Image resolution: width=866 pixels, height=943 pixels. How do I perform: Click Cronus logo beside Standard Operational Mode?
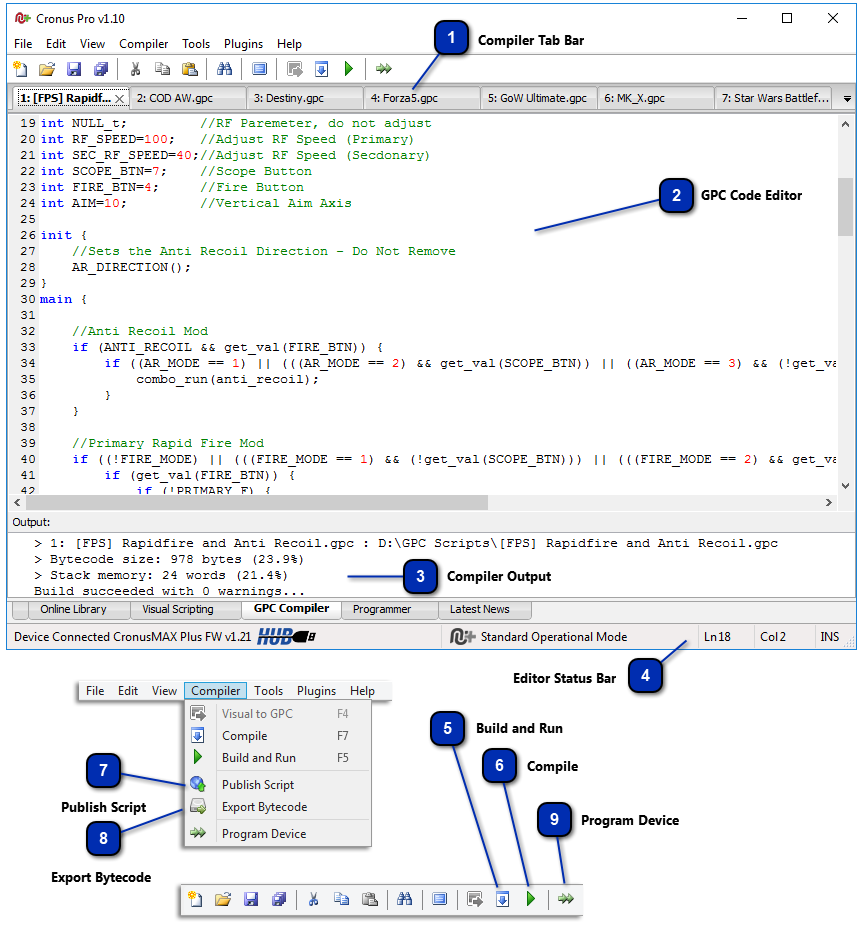pyautogui.click(x=462, y=636)
